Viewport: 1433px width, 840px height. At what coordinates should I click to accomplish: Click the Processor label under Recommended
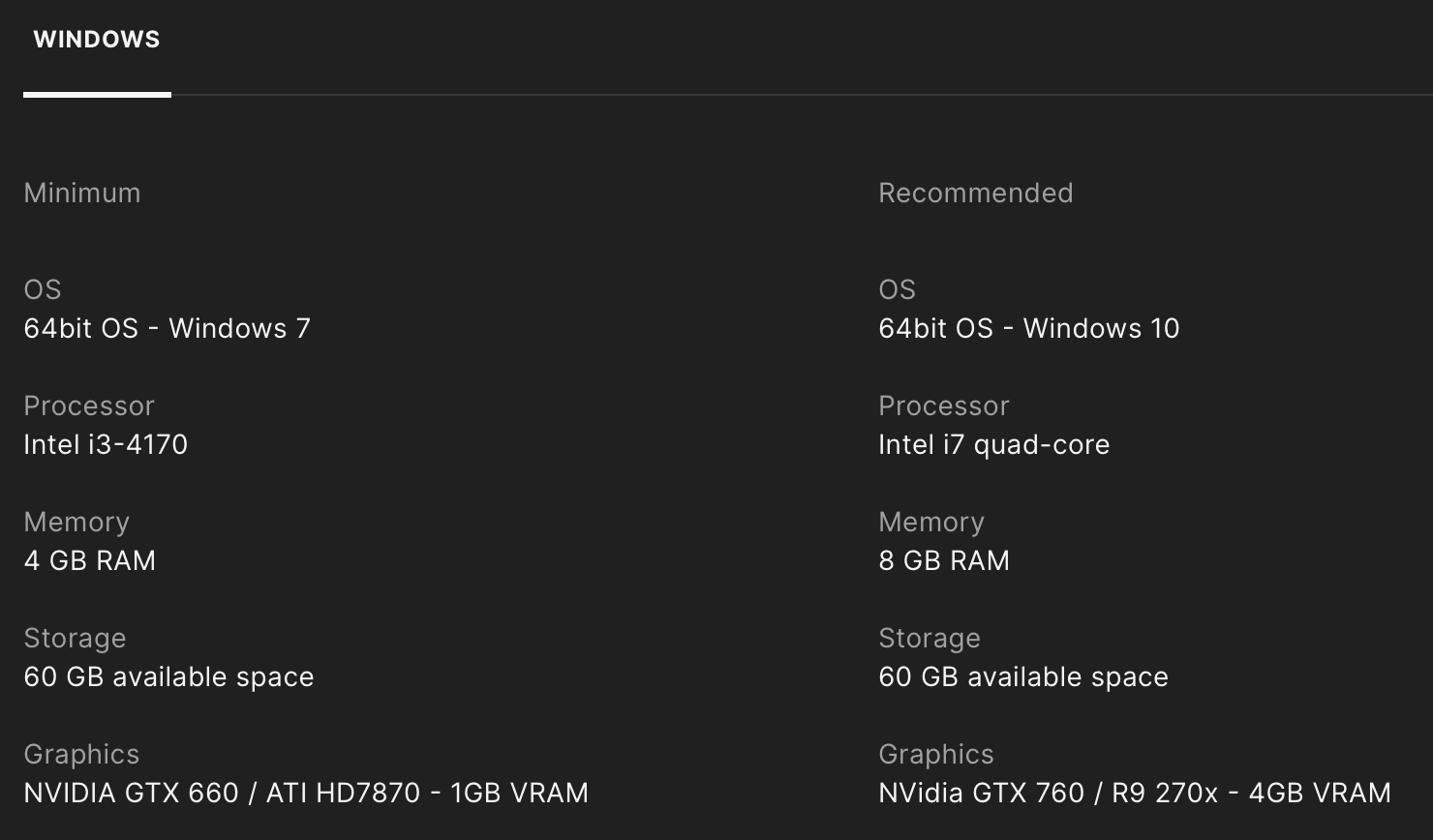(943, 405)
